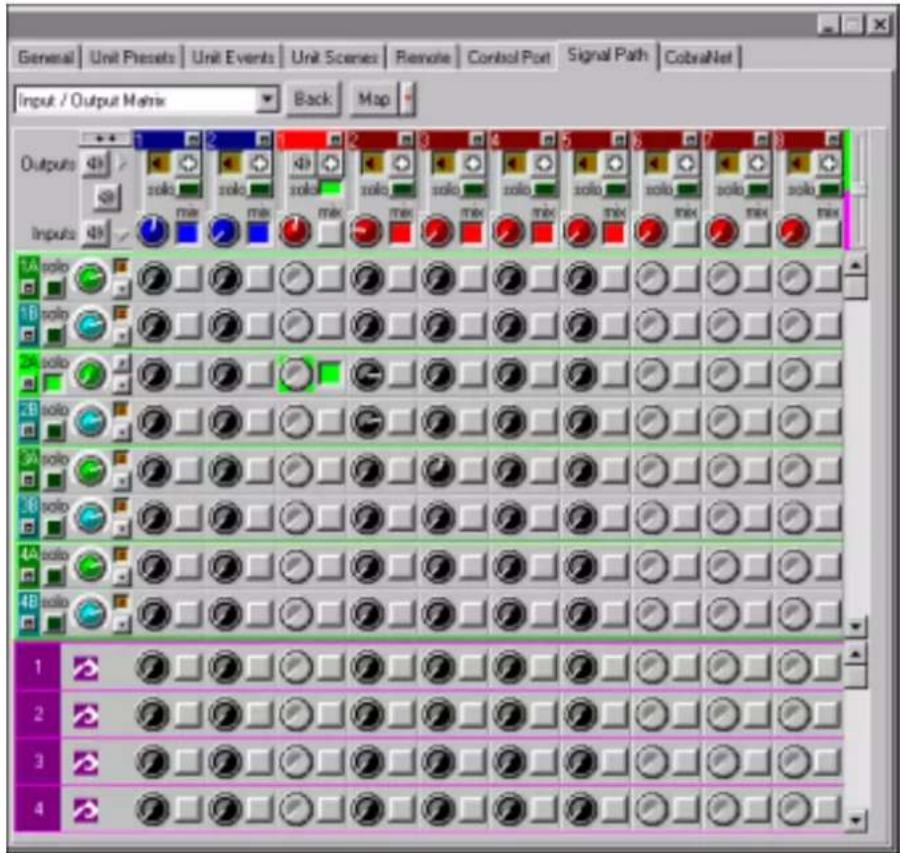
Task: Click the routing icon on purple row 4
Action: pos(86,811)
